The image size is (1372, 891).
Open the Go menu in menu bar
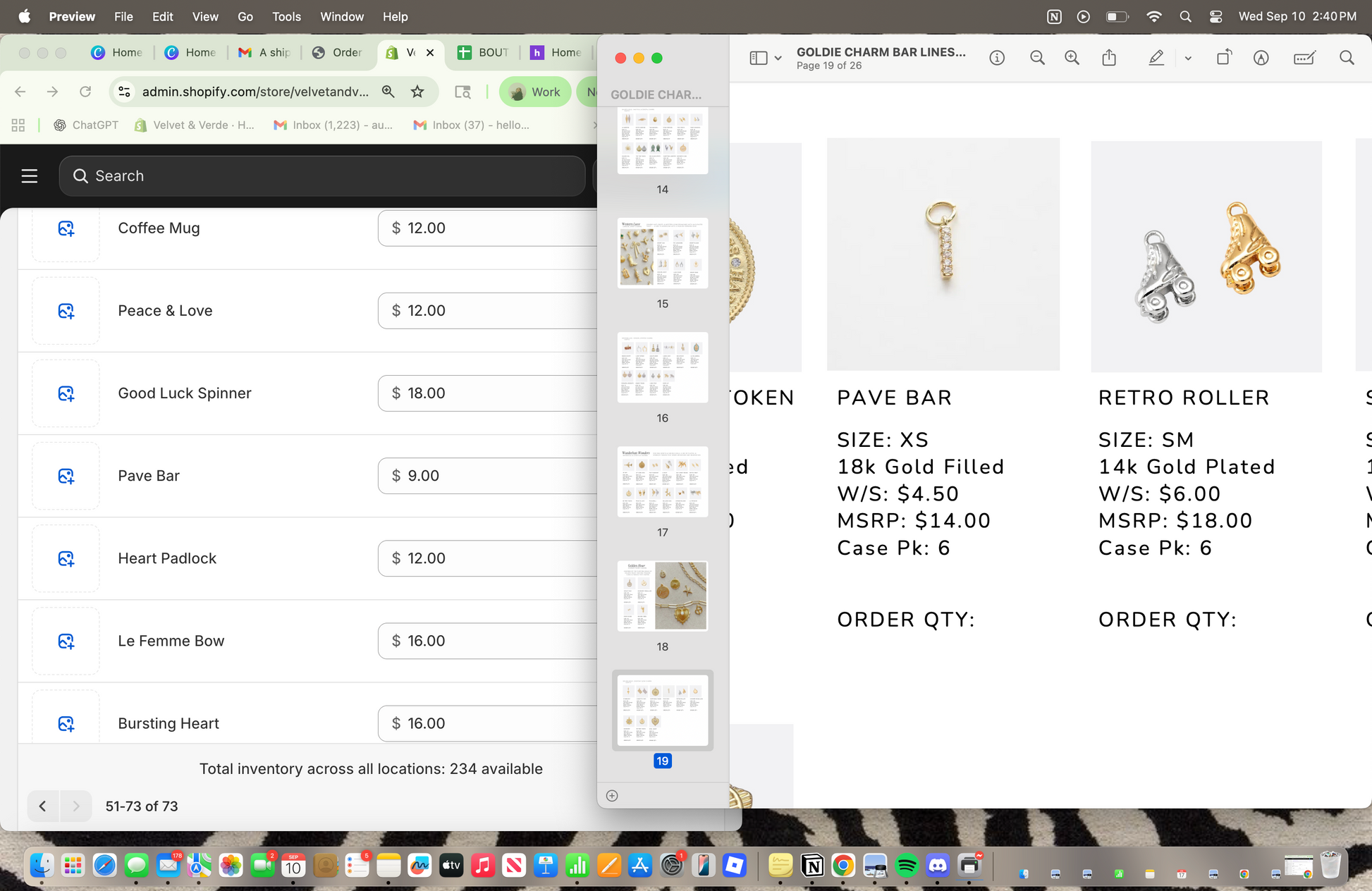[x=245, y=16]
